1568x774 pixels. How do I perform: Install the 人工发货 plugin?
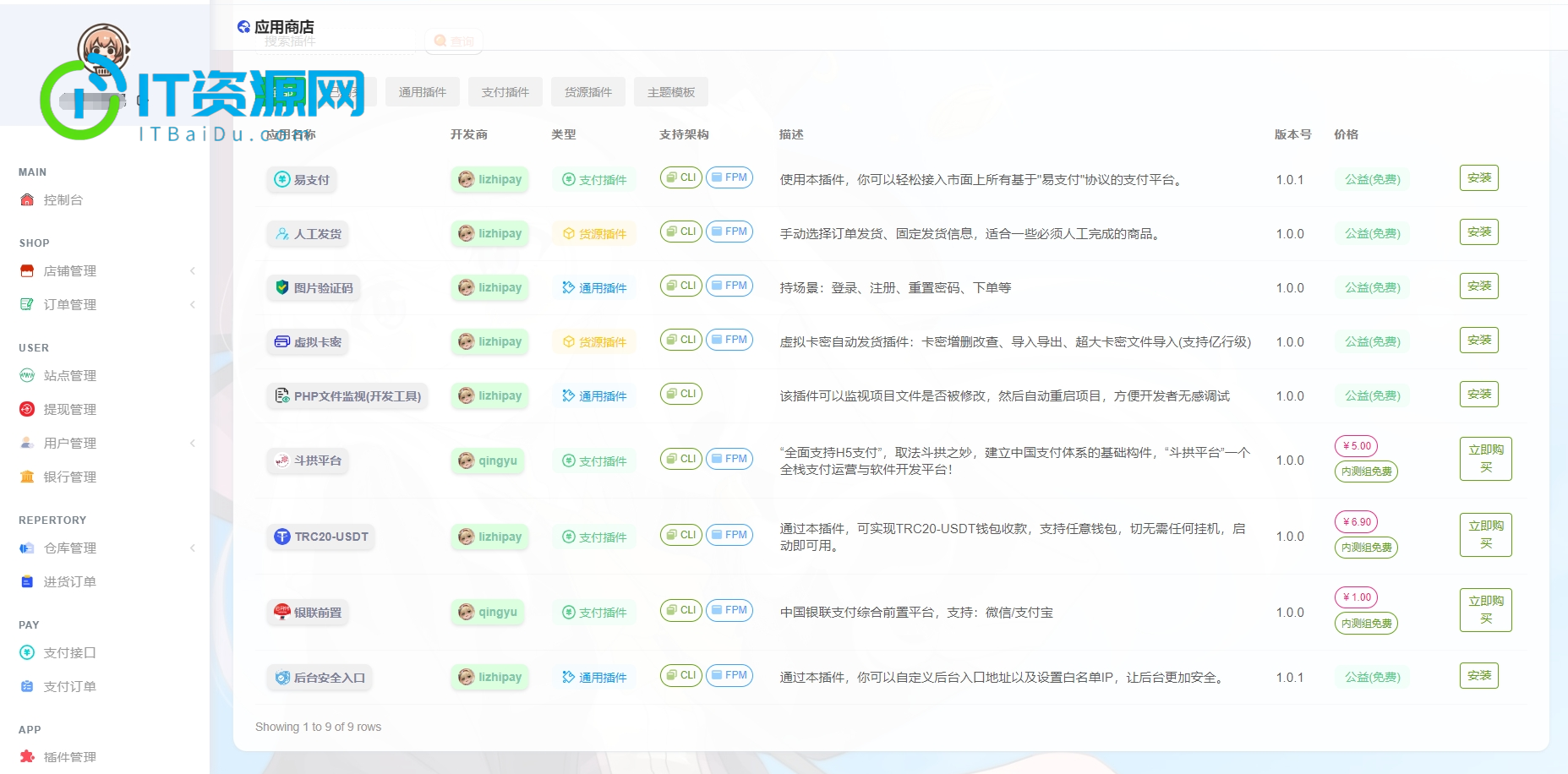(x=1479, y=232)
